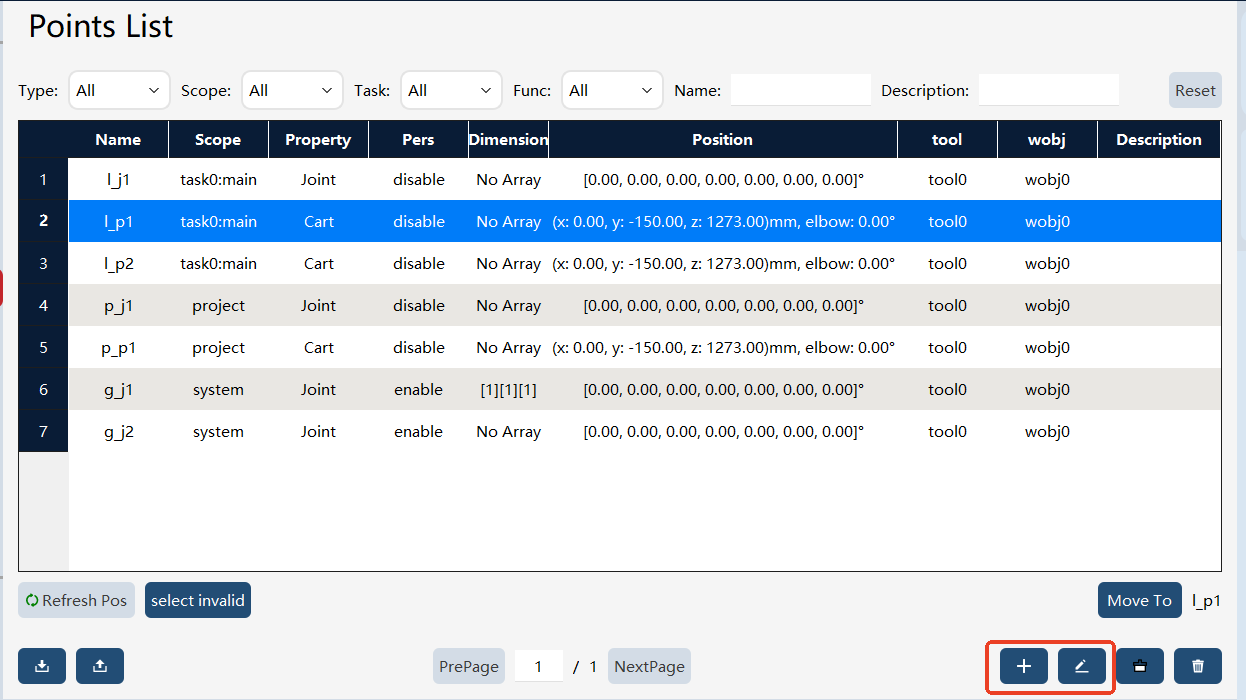Image resolution: width=1246 pixels, height=700 pixels.
Task: Click the [1][1][1] dimension cell
Action: [x=508, y=390]
